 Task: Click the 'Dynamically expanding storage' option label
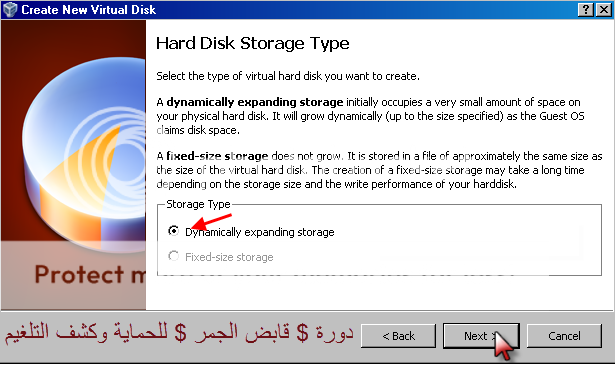tap(260, 232)
